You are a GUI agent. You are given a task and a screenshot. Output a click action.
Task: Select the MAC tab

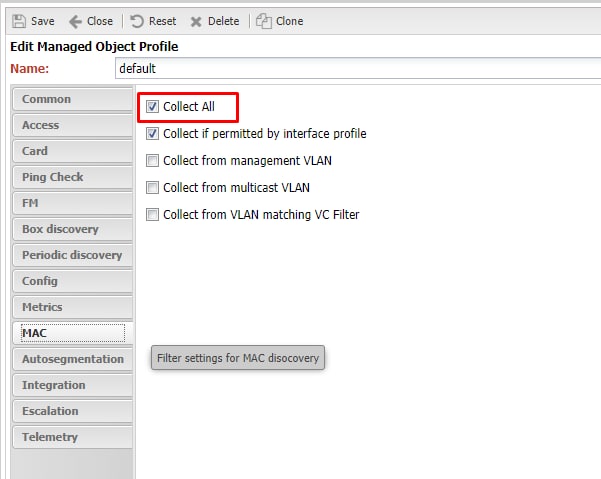pos(72,333)
